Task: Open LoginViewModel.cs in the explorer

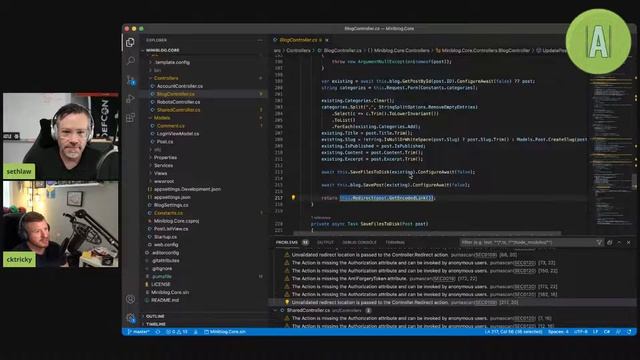Action: click(178, 134)
